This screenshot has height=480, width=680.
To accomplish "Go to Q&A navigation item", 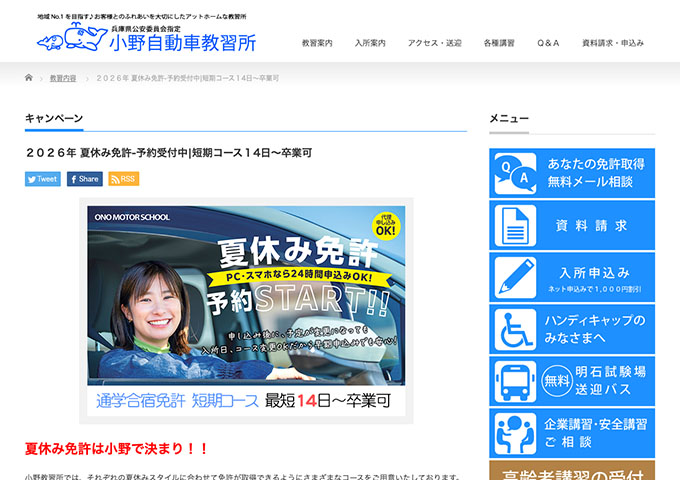I will 548,43.
